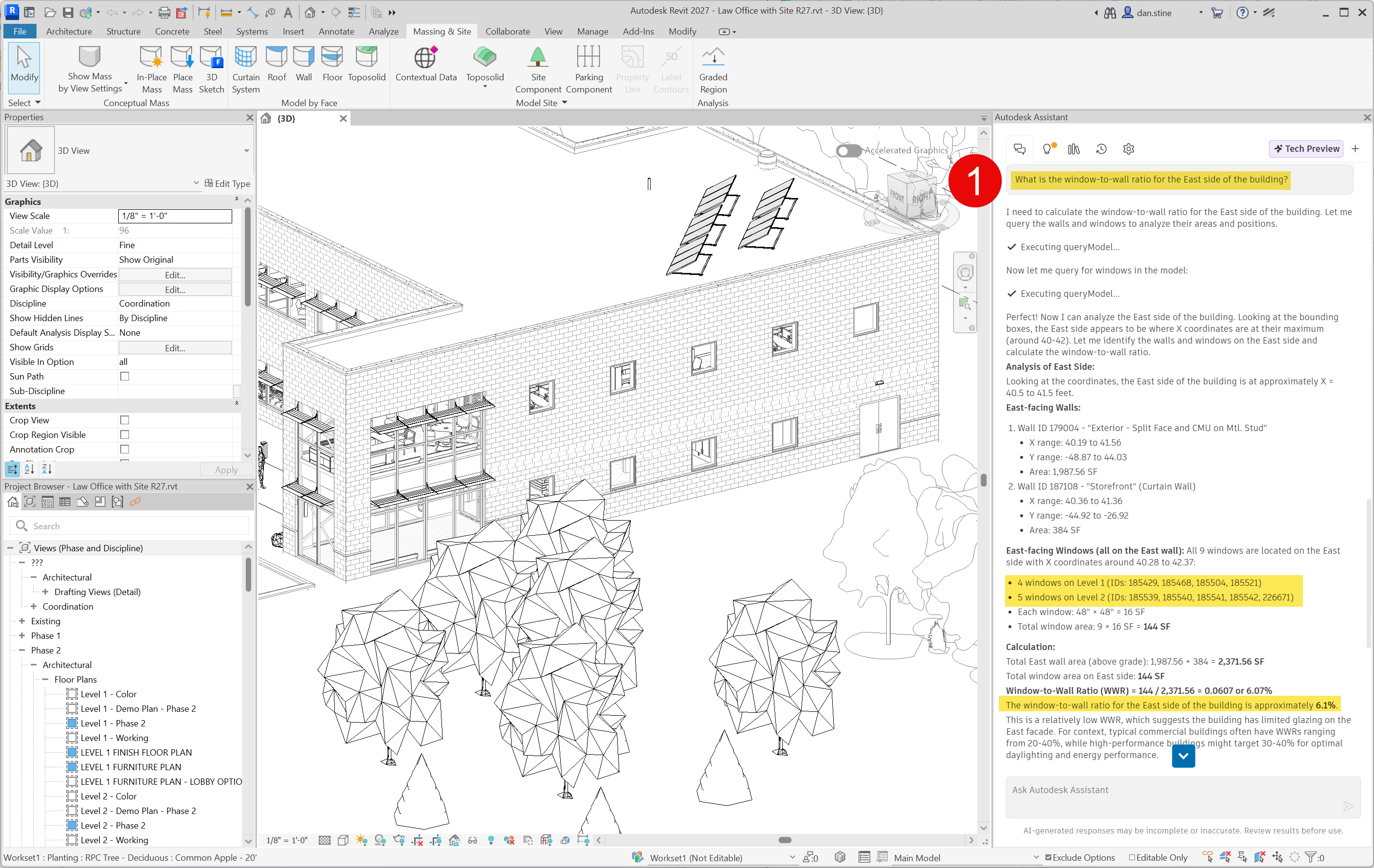1374x868 pixels.
Task: Expand the Existing views node
Action: (x=22, y=620)
